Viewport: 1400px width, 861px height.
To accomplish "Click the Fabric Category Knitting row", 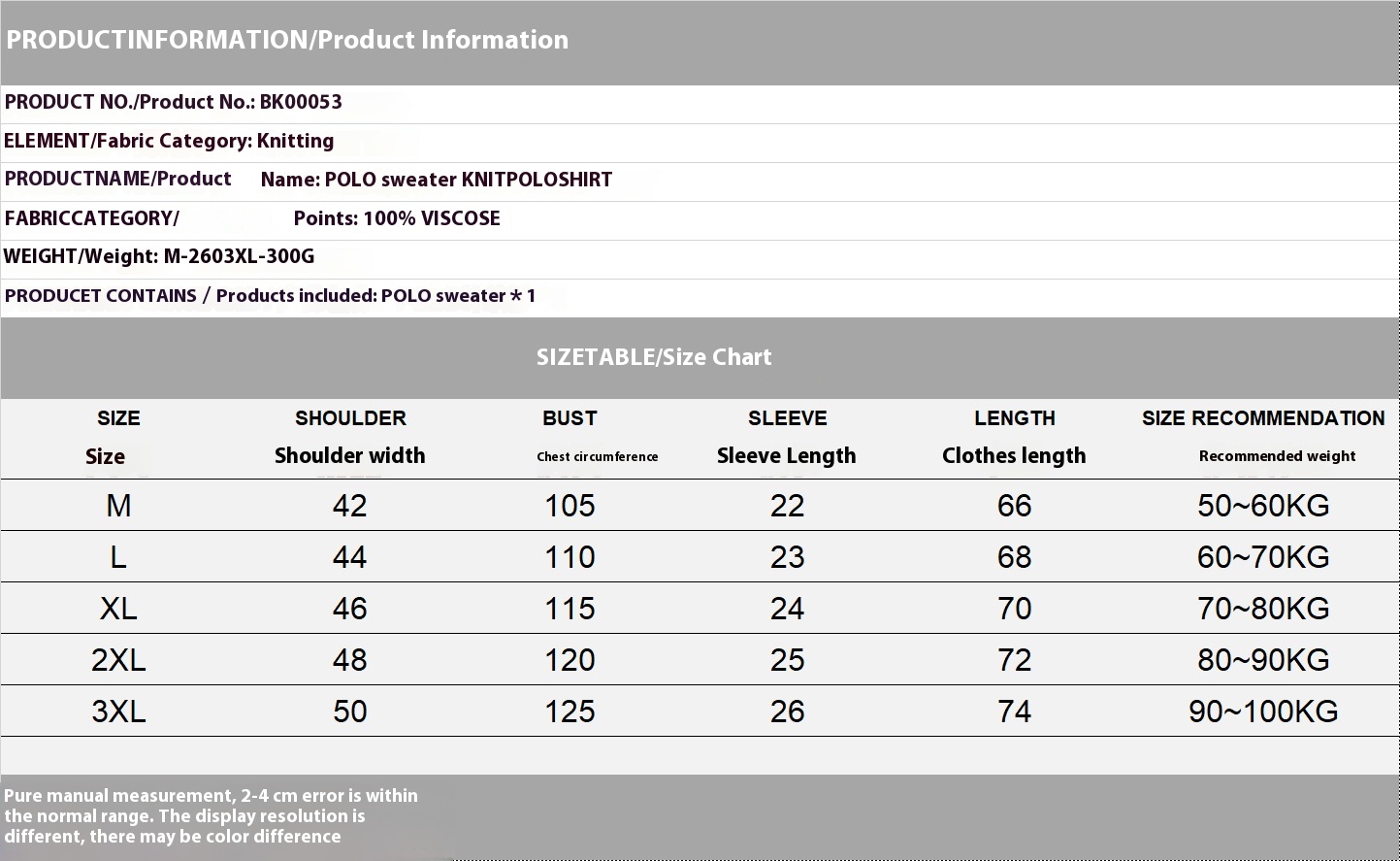I will pos(169,141).
